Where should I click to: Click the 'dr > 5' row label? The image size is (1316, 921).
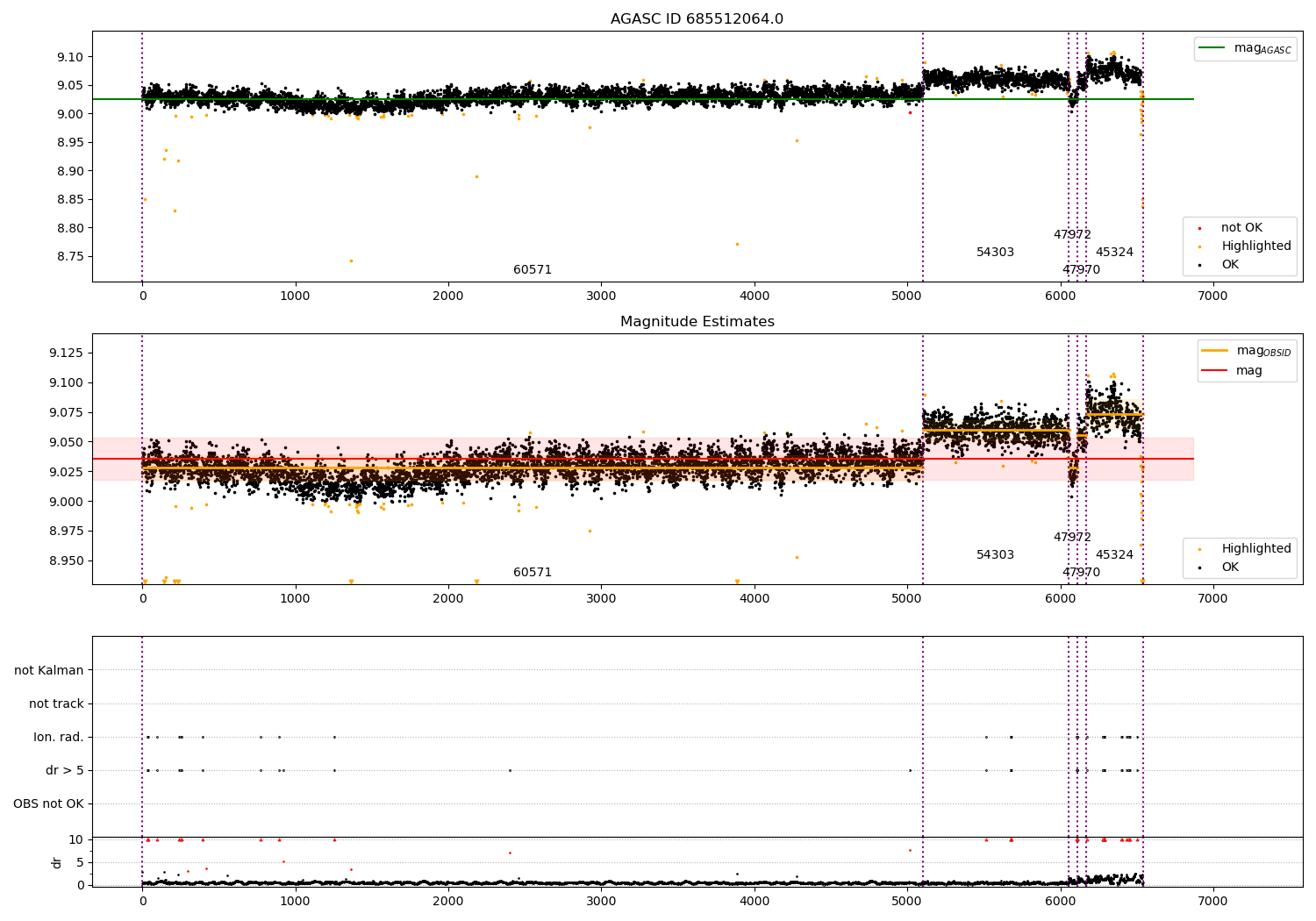point(65,771)
